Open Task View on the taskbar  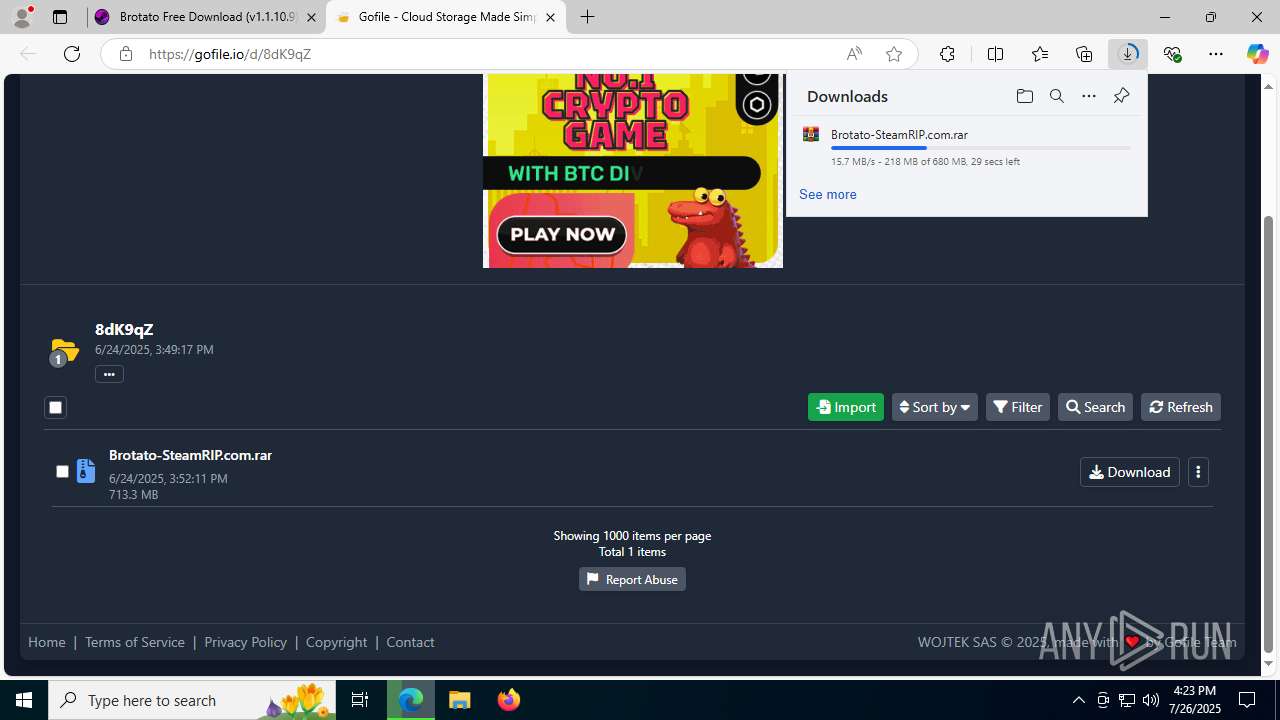pos(360,700)
